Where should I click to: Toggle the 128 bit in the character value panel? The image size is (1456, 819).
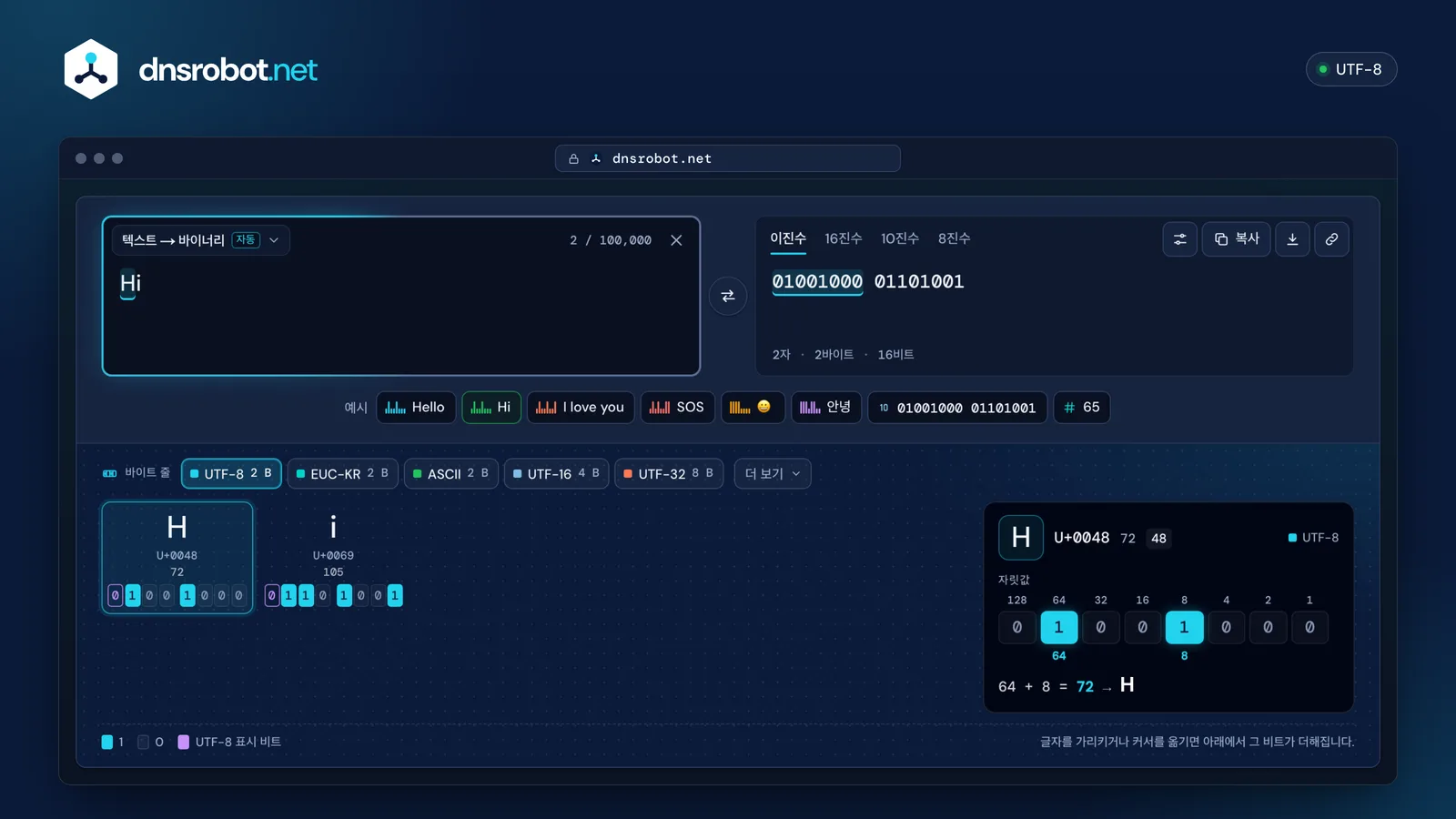click(x=1016, y=627)
